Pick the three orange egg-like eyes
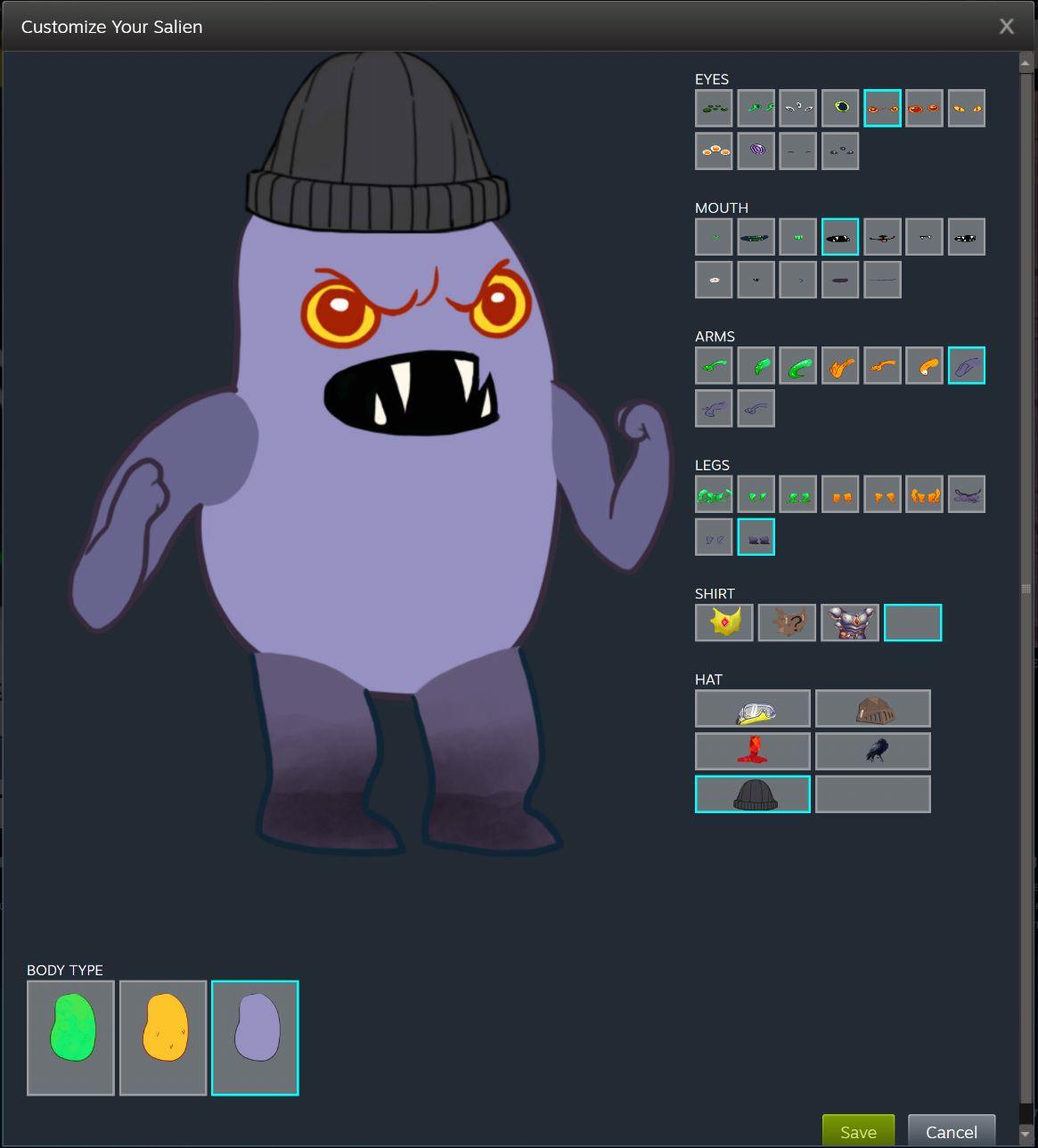Image resolution: width=1038 pixels, height=1148 pixels. tap(714, 151)
